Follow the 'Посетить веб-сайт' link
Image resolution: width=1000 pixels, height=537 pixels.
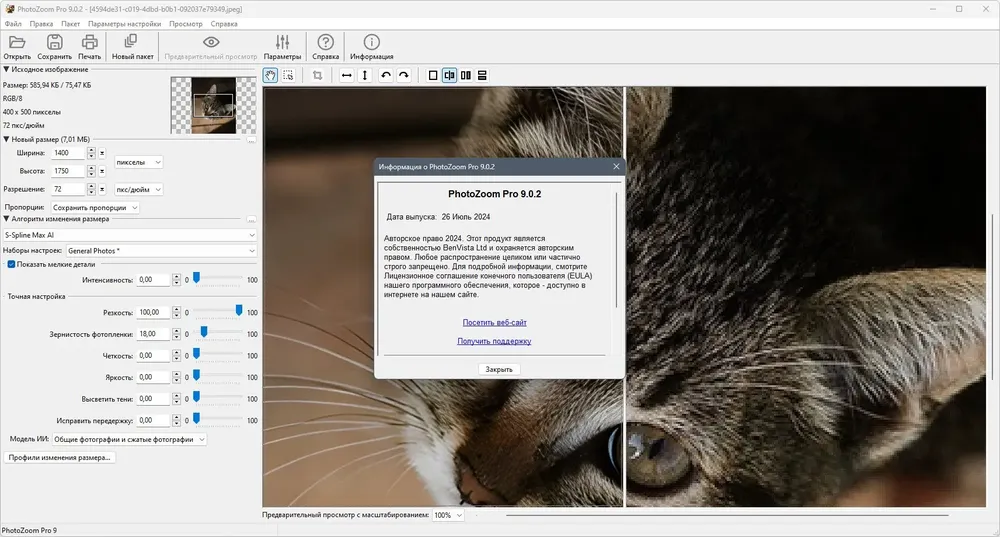point(494,322)
